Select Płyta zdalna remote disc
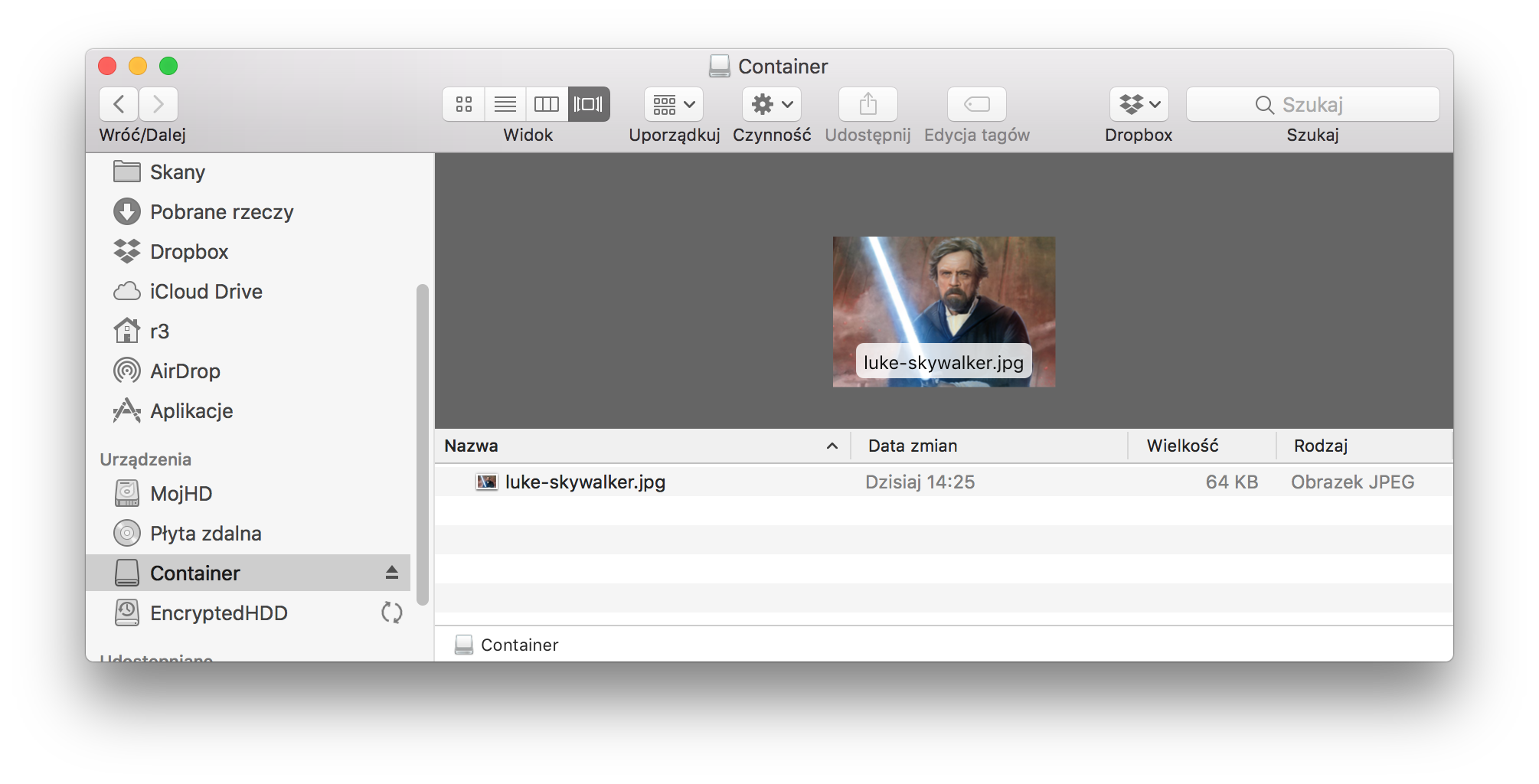The image size is (1539, 784). [x=248, y=534]
